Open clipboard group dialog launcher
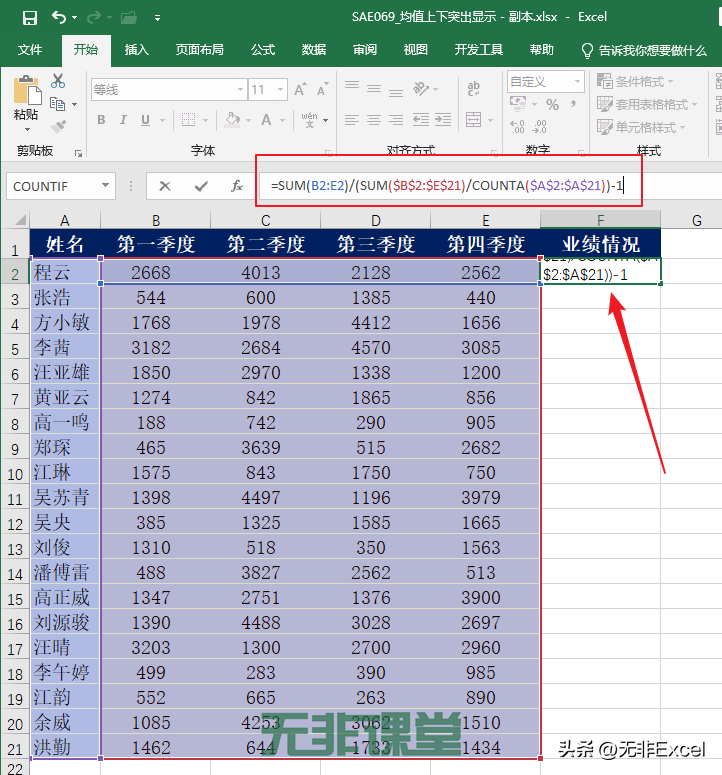This screenshot has width=722, height=775. tap(78, 154)
